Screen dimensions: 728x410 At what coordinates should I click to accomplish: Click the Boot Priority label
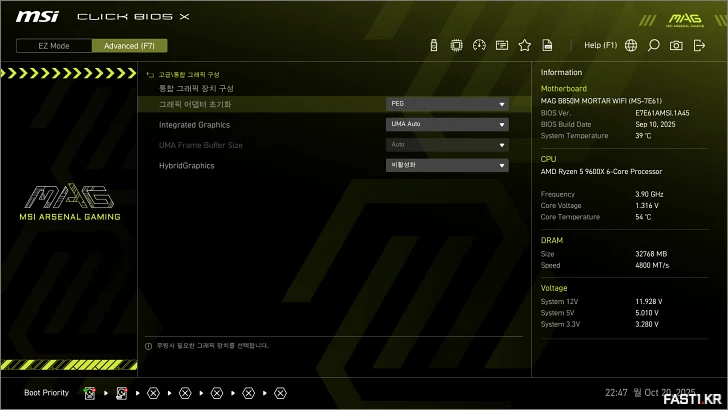46,393
